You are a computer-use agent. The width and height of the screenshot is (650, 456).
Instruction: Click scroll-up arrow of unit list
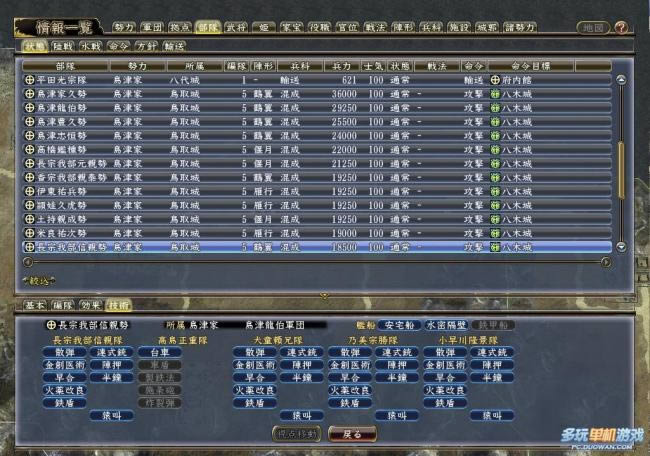click(x=621, y=80)
